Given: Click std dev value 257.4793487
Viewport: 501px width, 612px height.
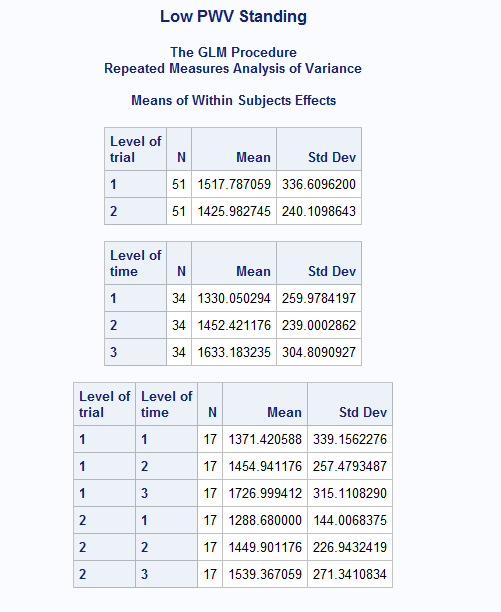Looking at the screenshot, I should click(x=350, y=466).
